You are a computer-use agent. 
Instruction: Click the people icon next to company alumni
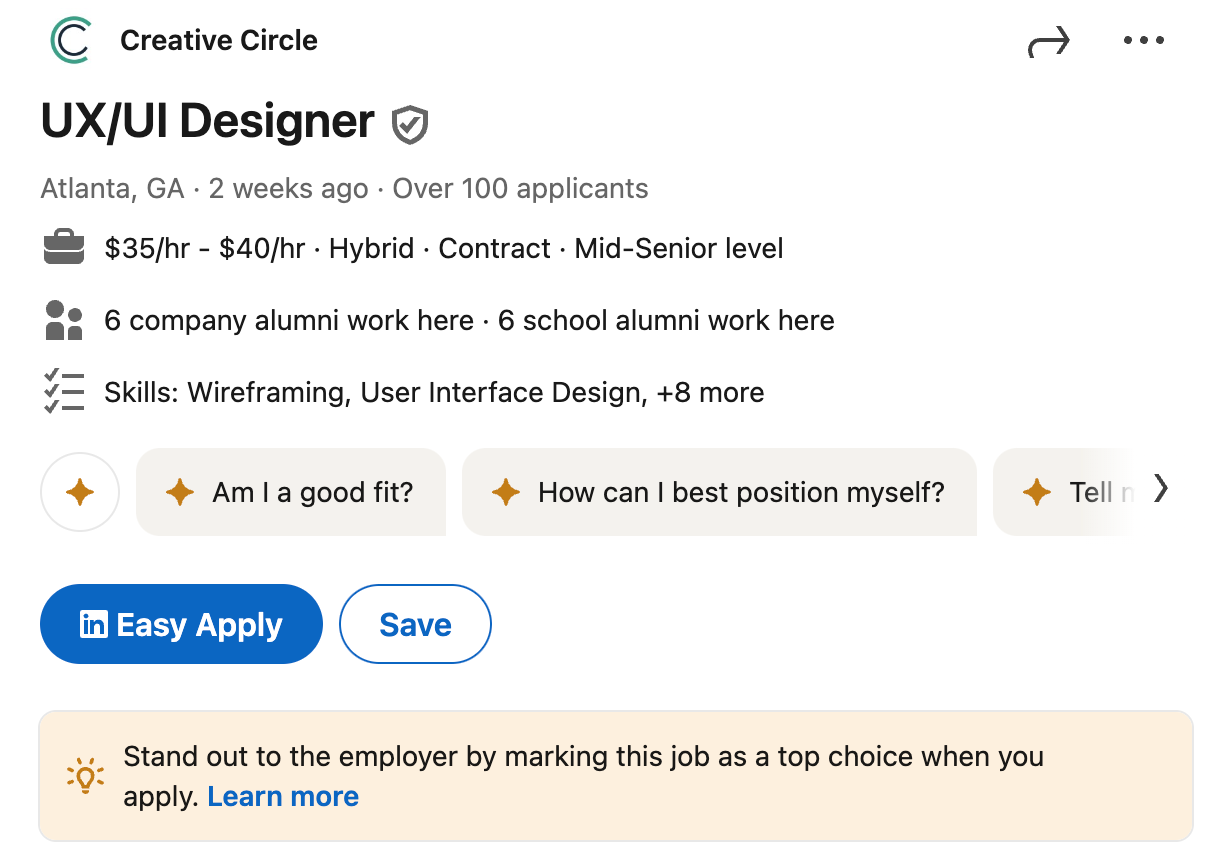coord(64,319)
